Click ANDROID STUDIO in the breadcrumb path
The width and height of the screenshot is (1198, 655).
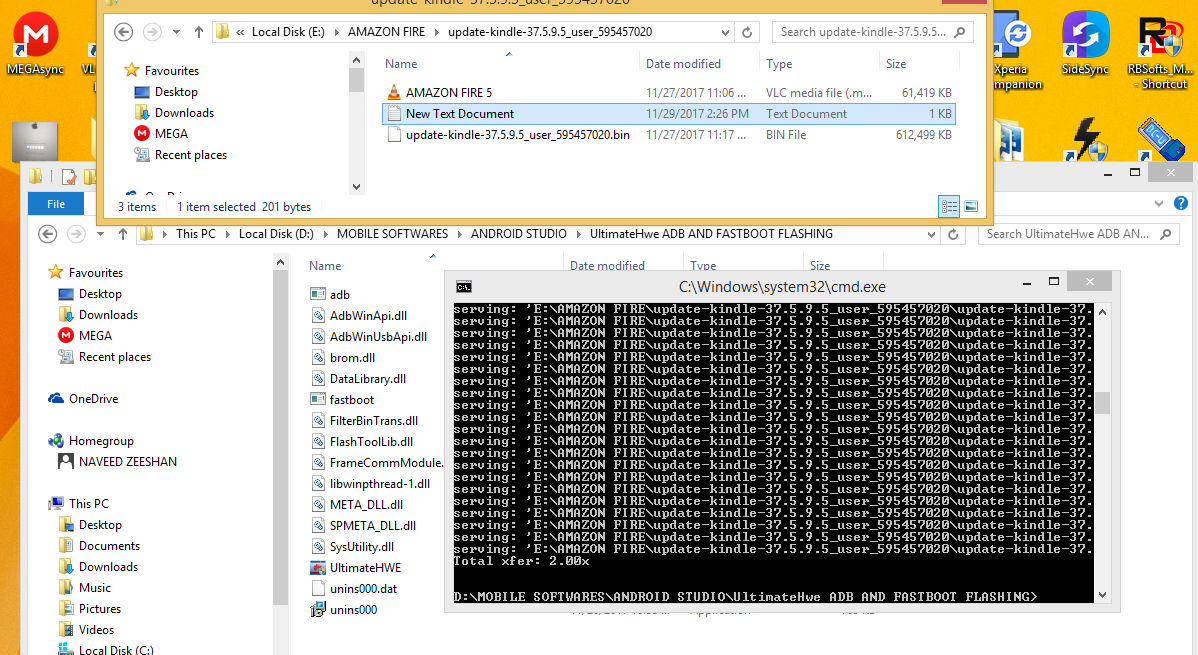pyautogui.click(x=519, y=234)
